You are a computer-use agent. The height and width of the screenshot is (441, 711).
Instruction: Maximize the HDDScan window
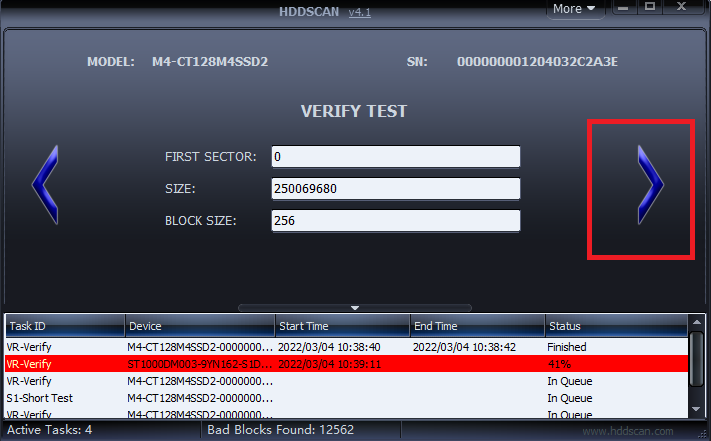[650, 7]
